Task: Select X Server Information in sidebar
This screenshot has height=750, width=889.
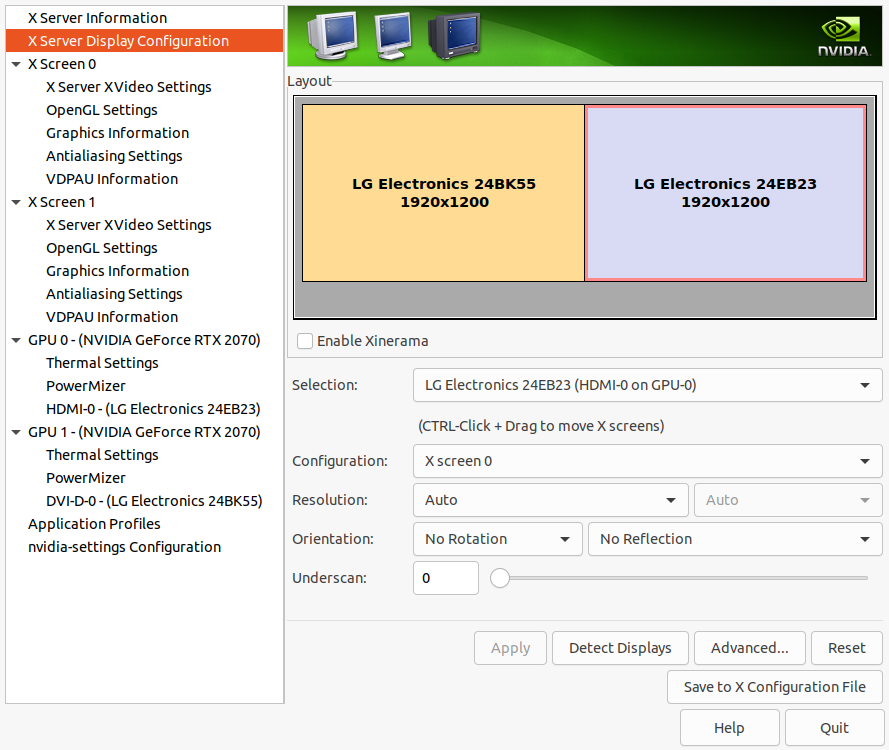Action: pyautogui.click(x=97, y=18)
